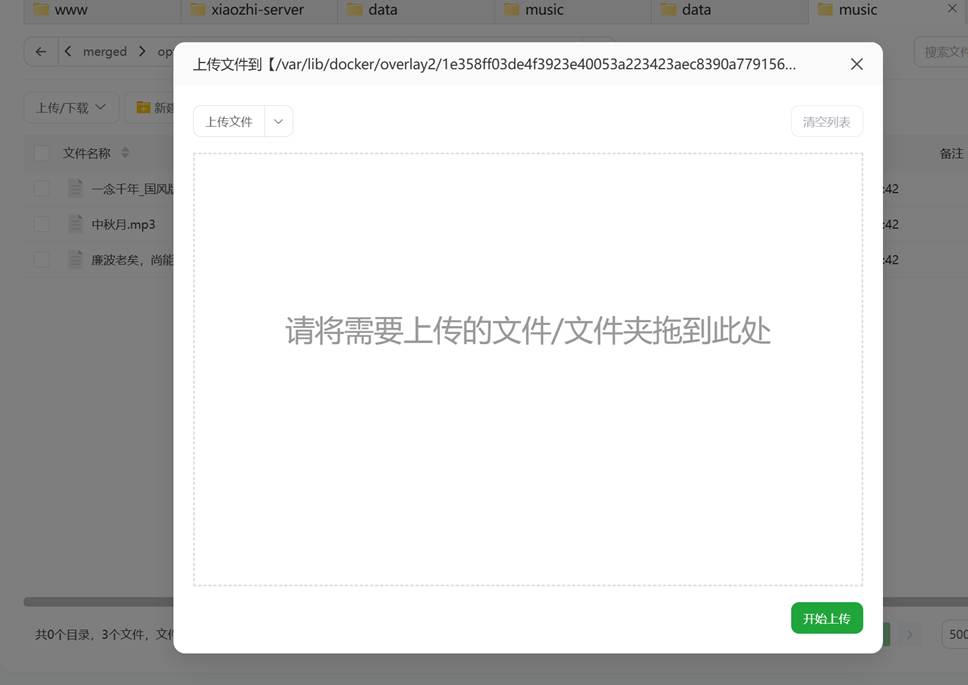Open the 上传/下载 dropdown menu
This screenshot has width=968, height=685.
pyautogui.click(x=70, y=107)
